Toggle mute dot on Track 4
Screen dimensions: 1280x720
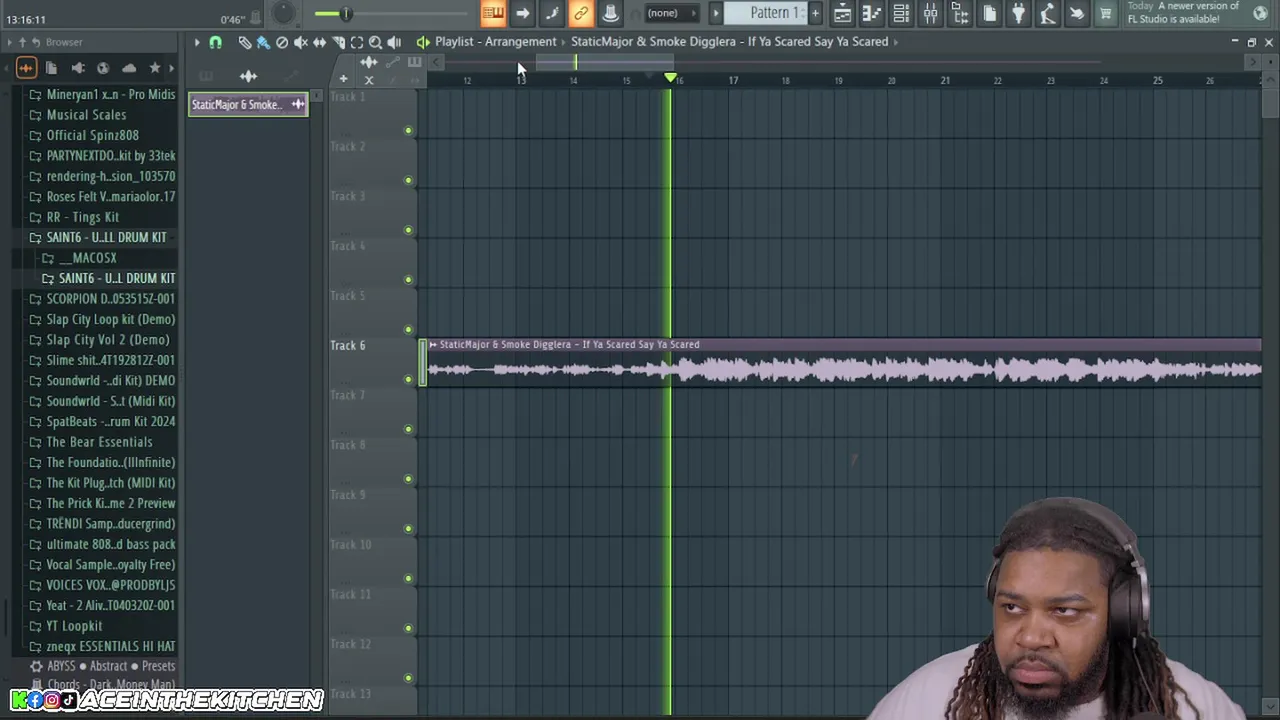(408, 280)
